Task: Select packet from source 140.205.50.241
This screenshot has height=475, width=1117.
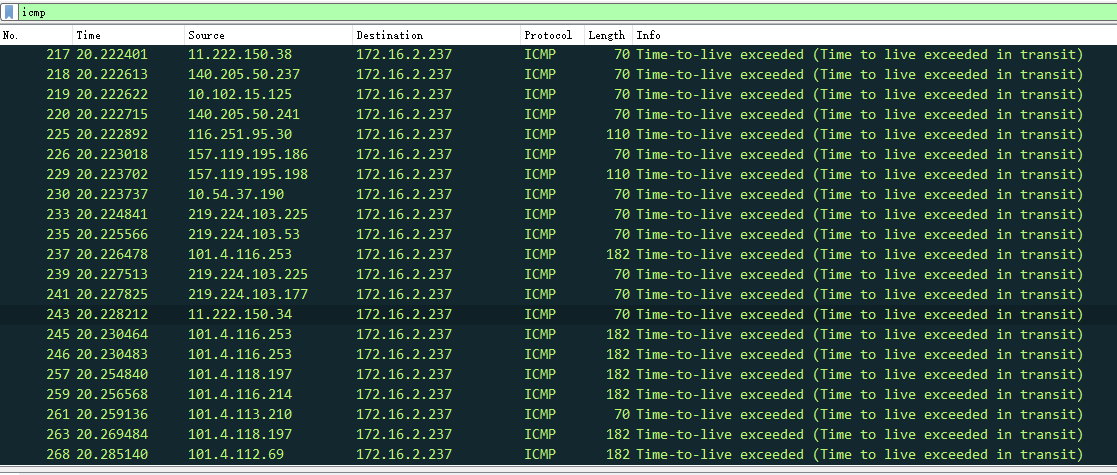Action: coord(558,115)
